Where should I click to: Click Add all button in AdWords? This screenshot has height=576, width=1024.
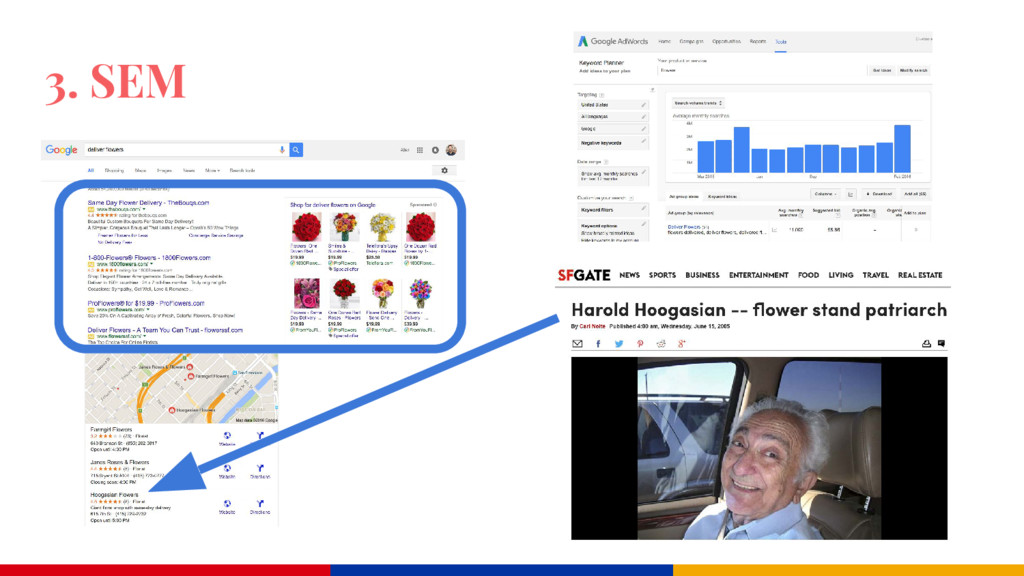point(915,194)
